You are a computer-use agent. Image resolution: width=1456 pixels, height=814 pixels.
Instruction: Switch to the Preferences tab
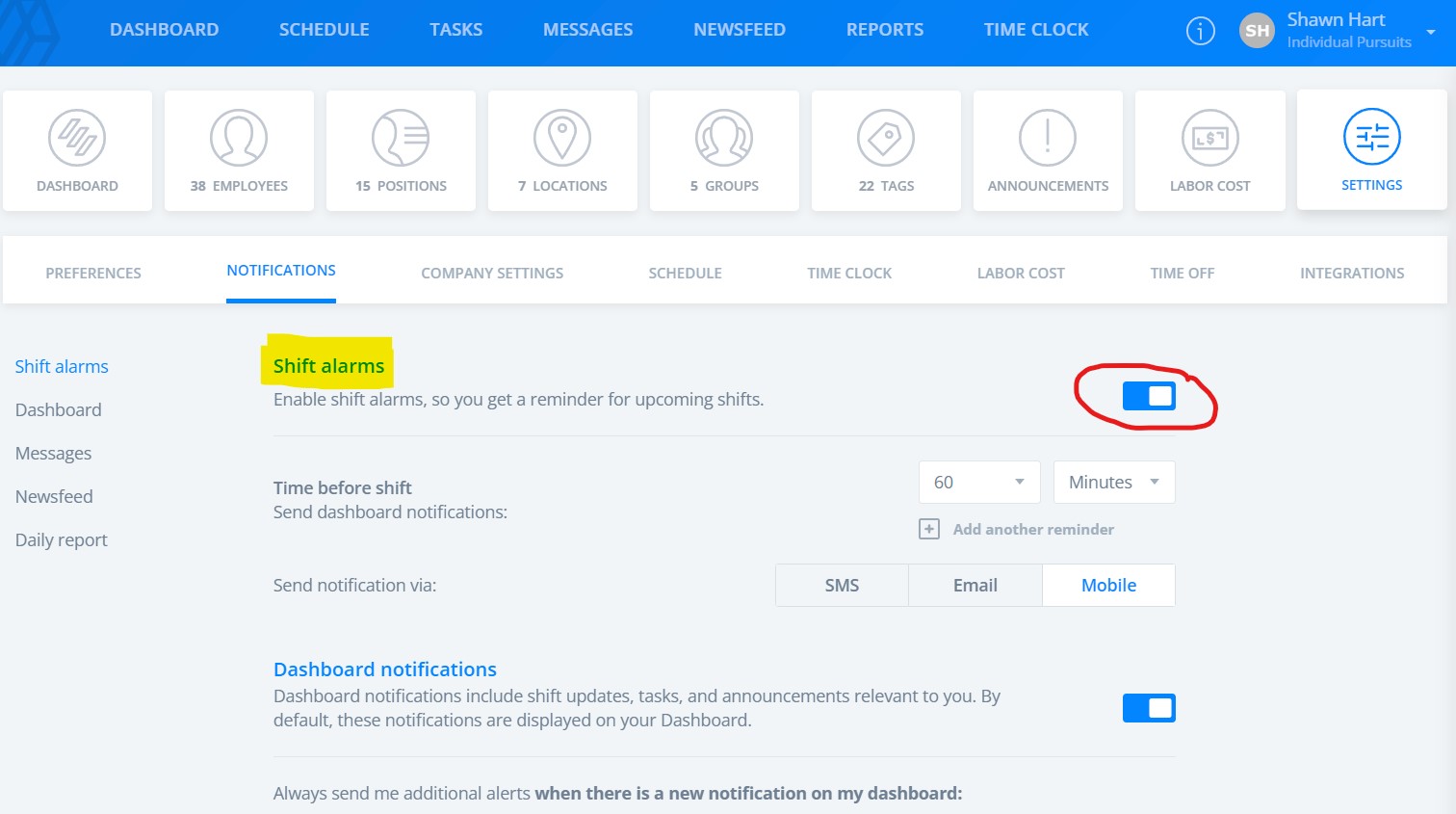click(93, 273)
